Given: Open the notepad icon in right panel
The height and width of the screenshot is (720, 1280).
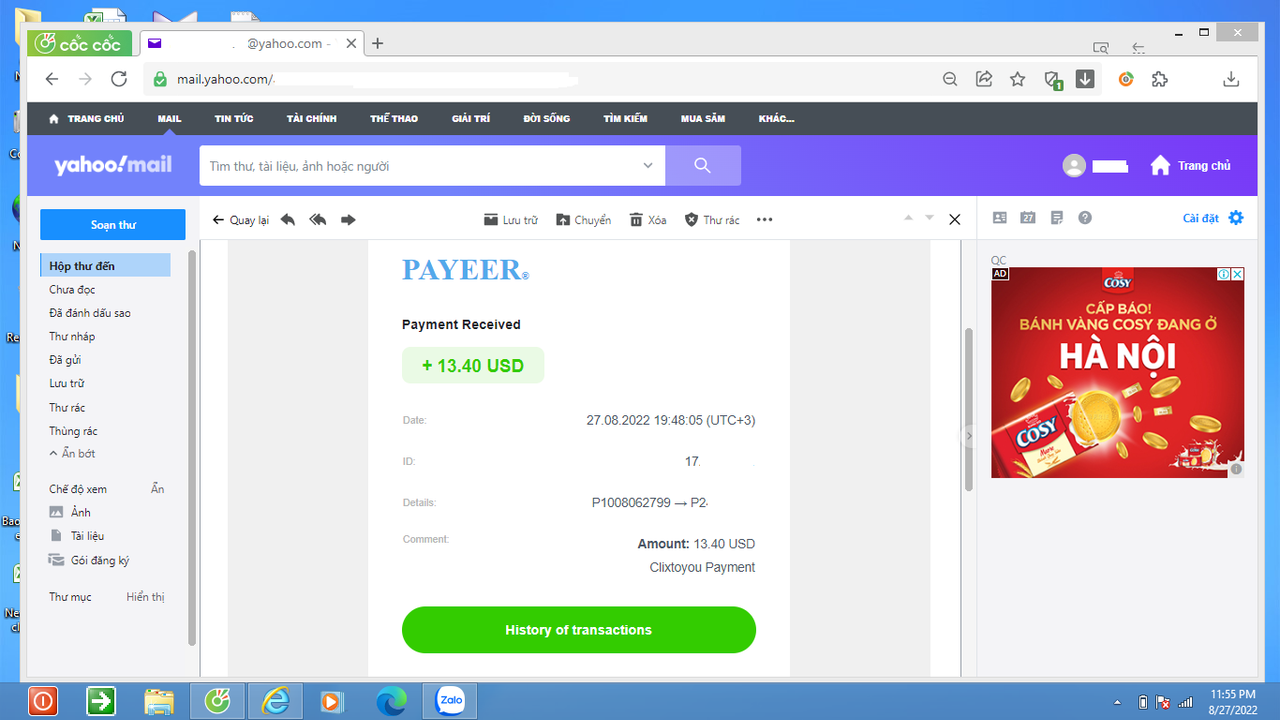Looking at the screenshot, I should (1057, 218).
